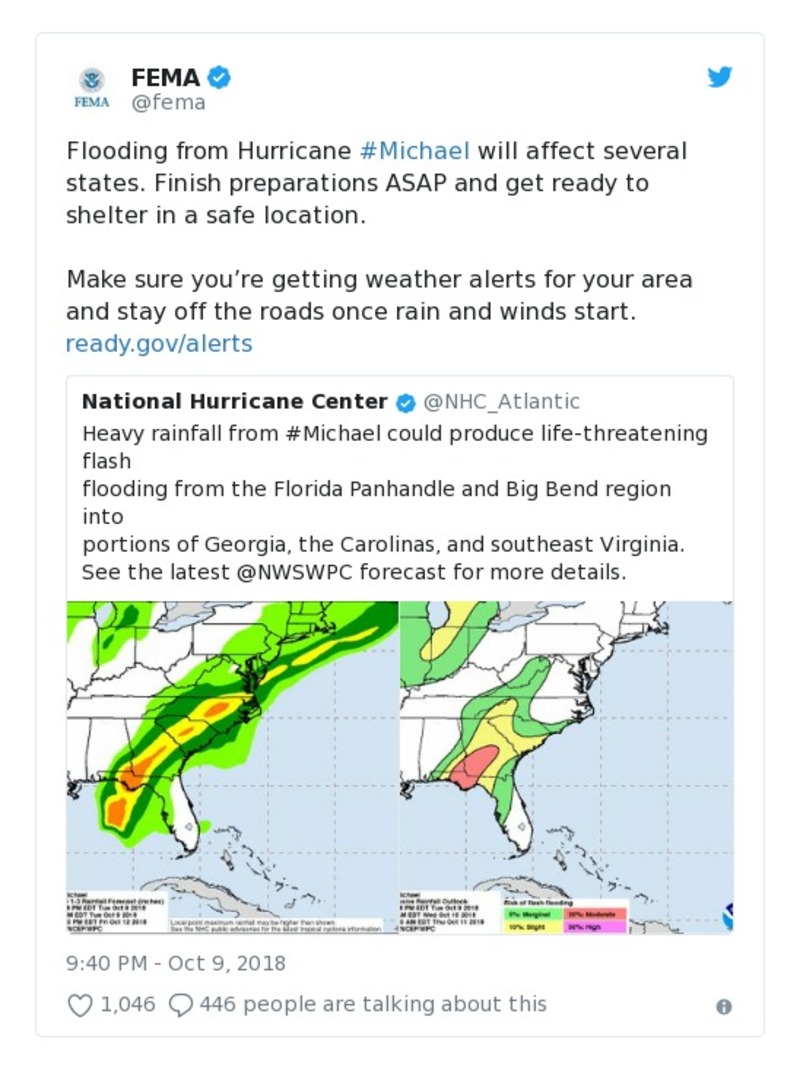800x1074 pixels.
Task: Open the @fema handle
Action: click(168, 102)
